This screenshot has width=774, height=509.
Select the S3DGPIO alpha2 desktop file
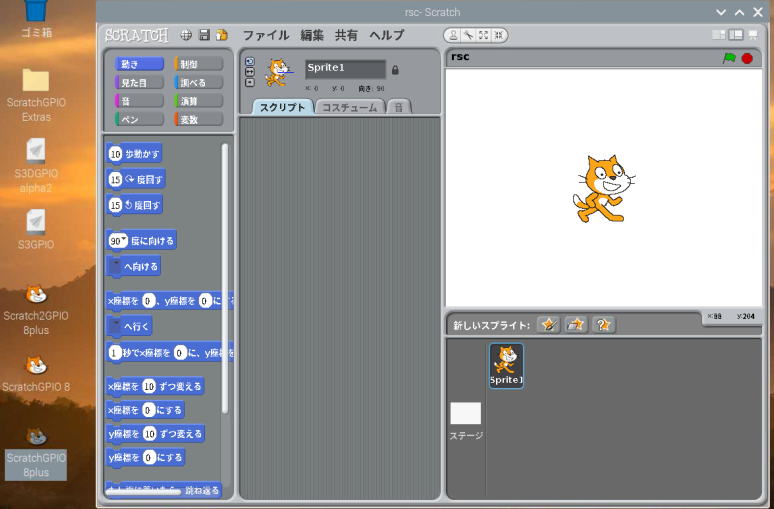[36, 166]
